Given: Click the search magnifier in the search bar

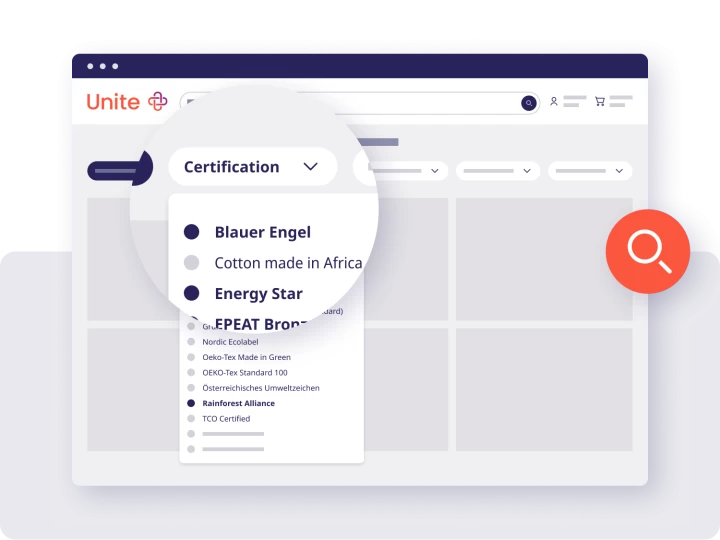Looking at the screenshot, I should pos(528,103).
